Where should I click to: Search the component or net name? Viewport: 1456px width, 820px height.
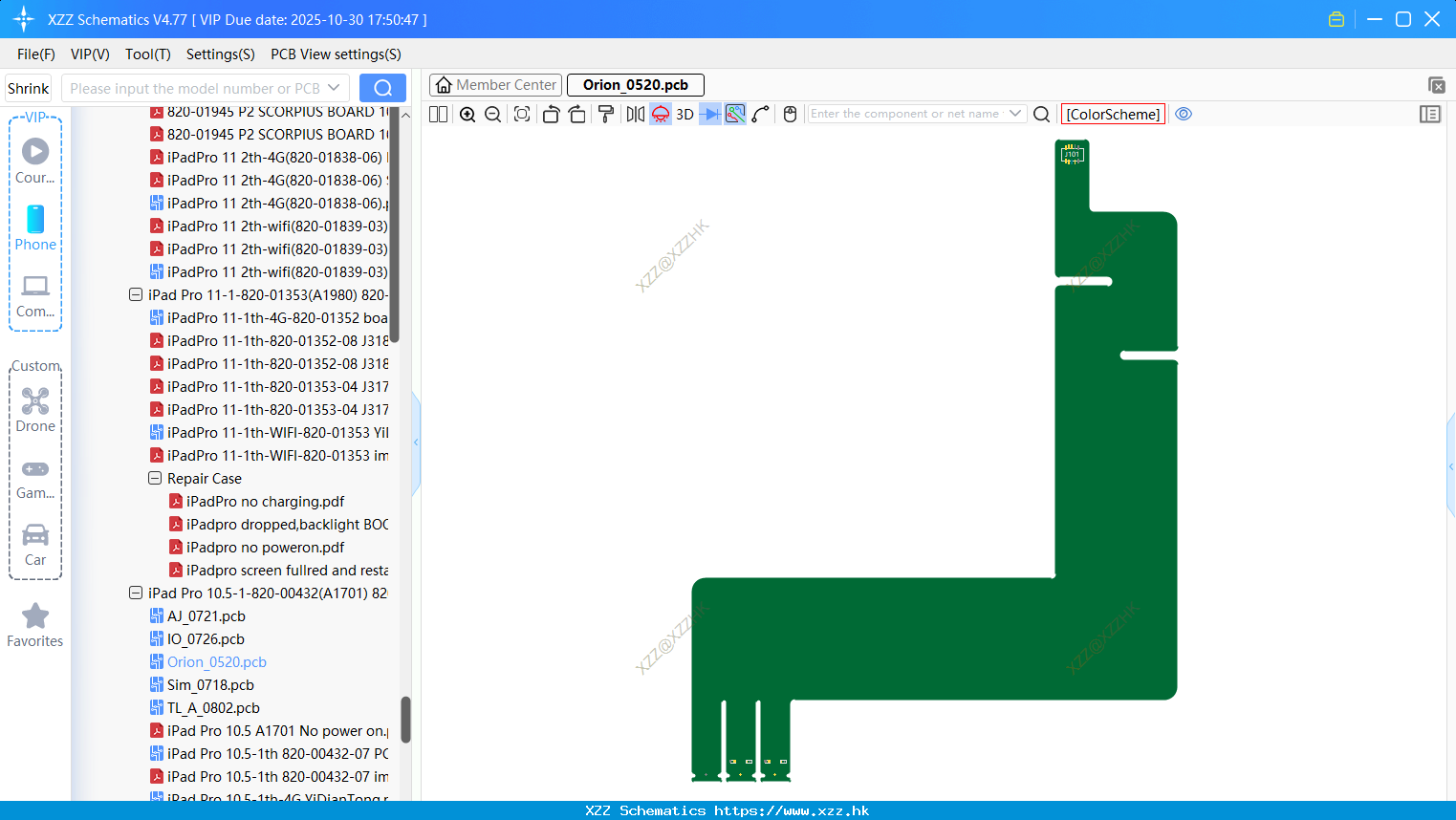(x=1042, y=115)
